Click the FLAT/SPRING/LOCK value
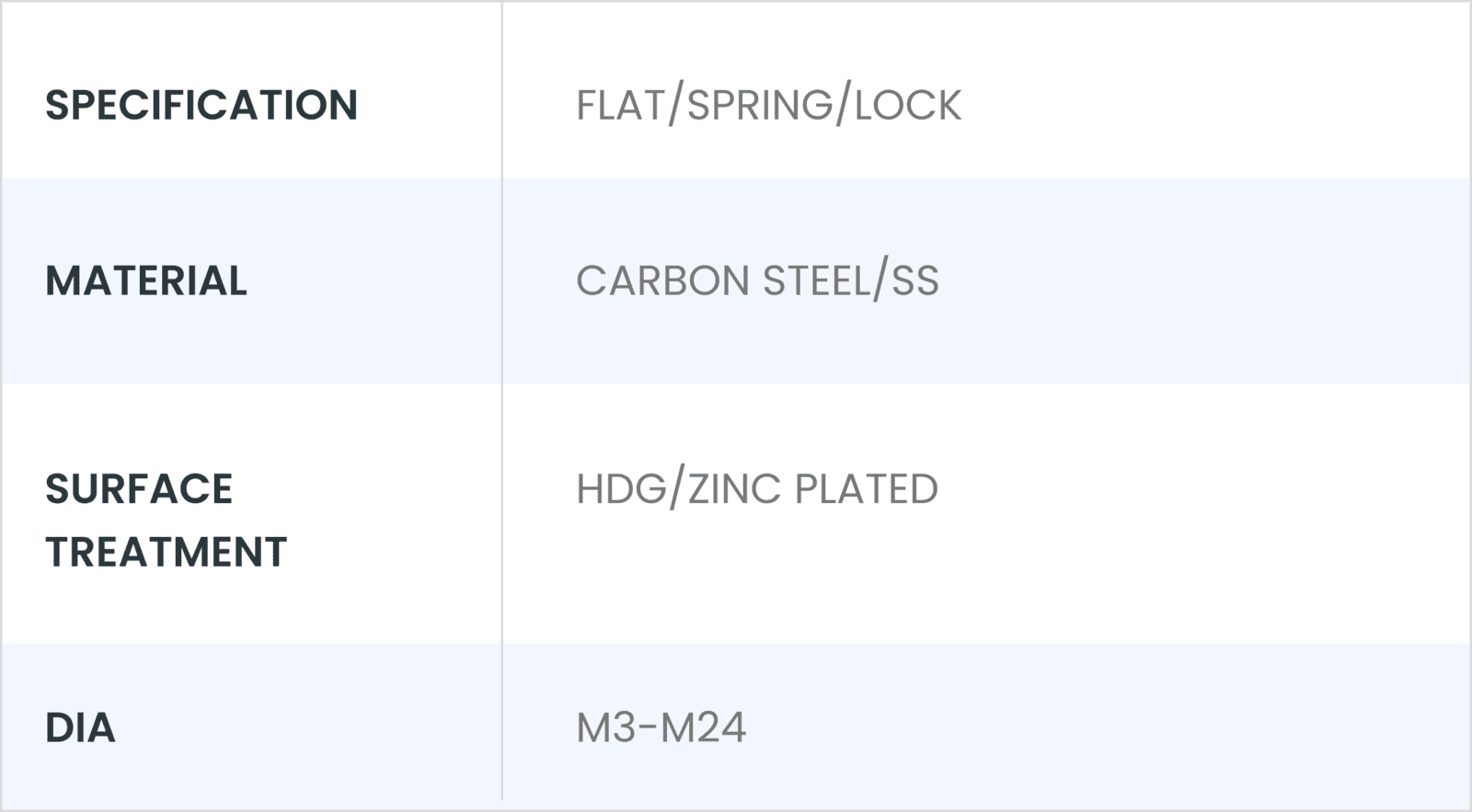This screenshot has height=812, width=1472. (x=769, y=105)
